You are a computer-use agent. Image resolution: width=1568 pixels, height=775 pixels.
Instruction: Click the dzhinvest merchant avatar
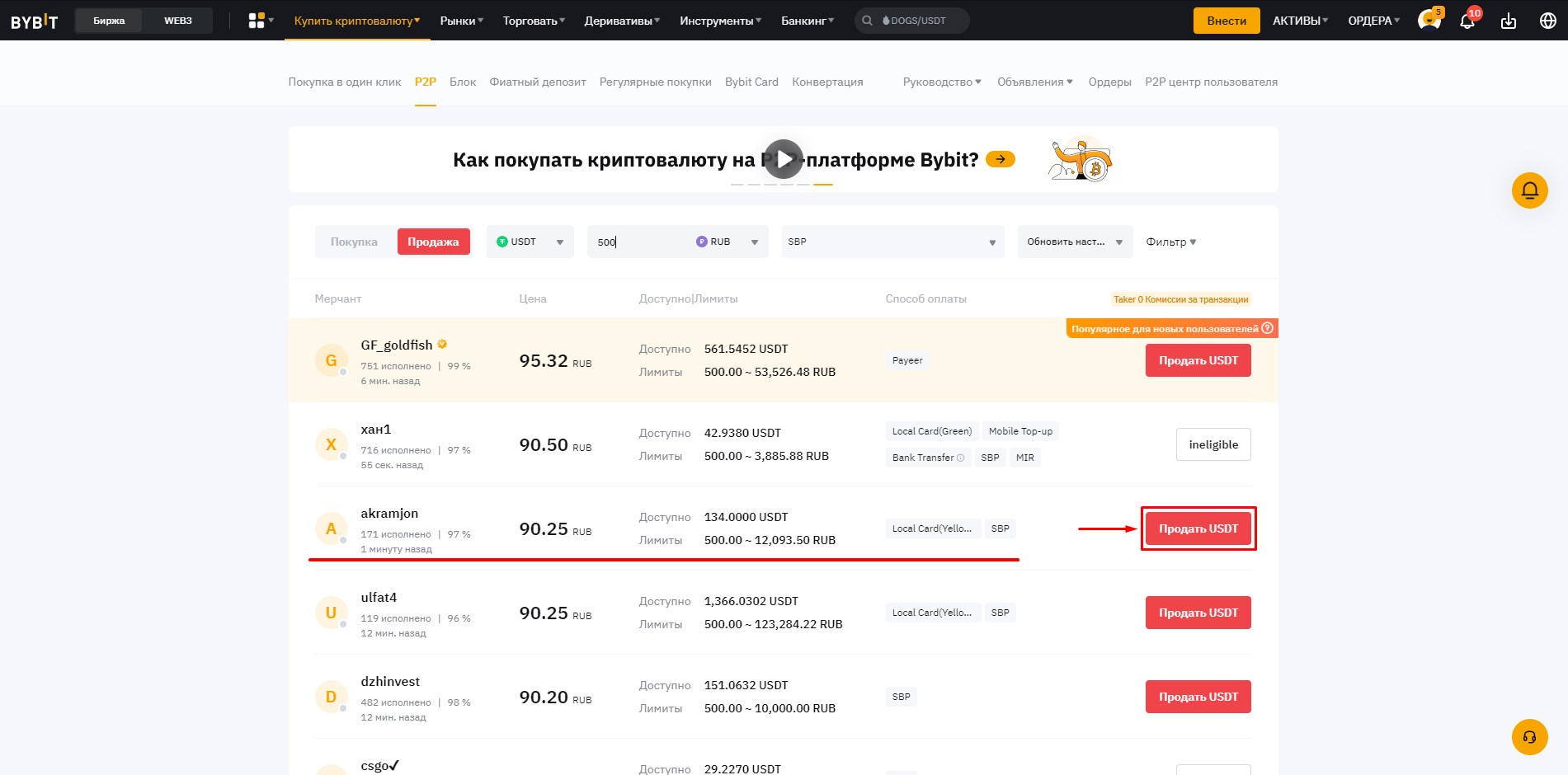point(331,697)
